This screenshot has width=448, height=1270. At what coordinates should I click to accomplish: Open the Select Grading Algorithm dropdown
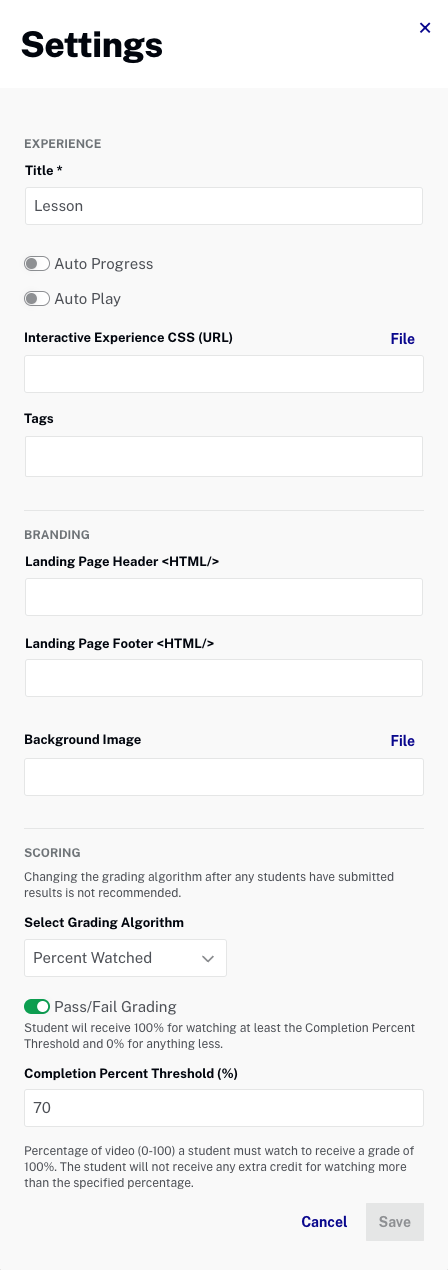pos(125,958)
